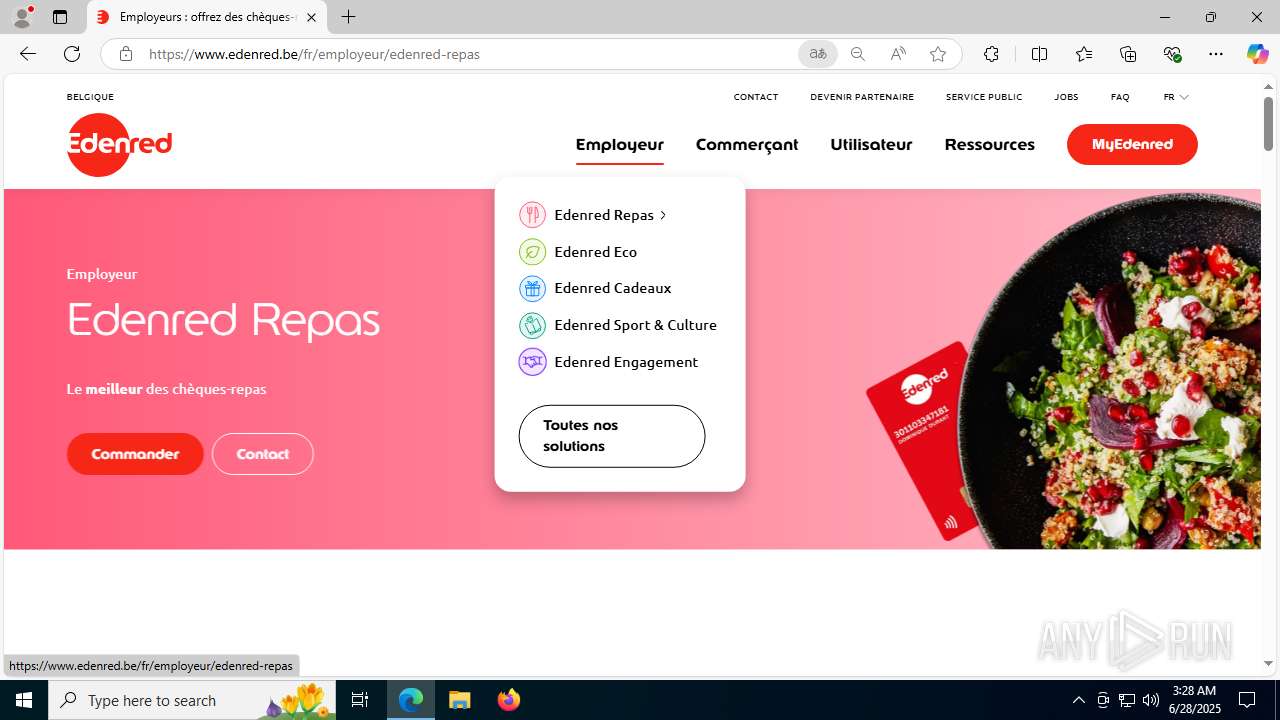
Task: Add this page to favorites with the star icon
Action: click(x=937, y=54)
